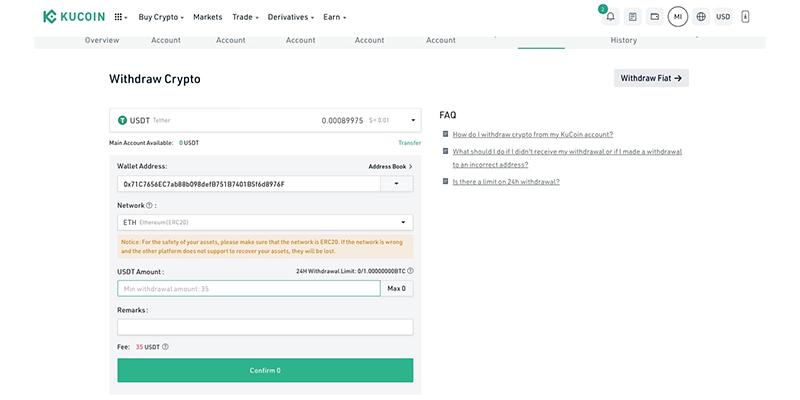The width and height of the screenshot is (800, 400).
Task: Switch to the History tab
Action: point(623,40)
